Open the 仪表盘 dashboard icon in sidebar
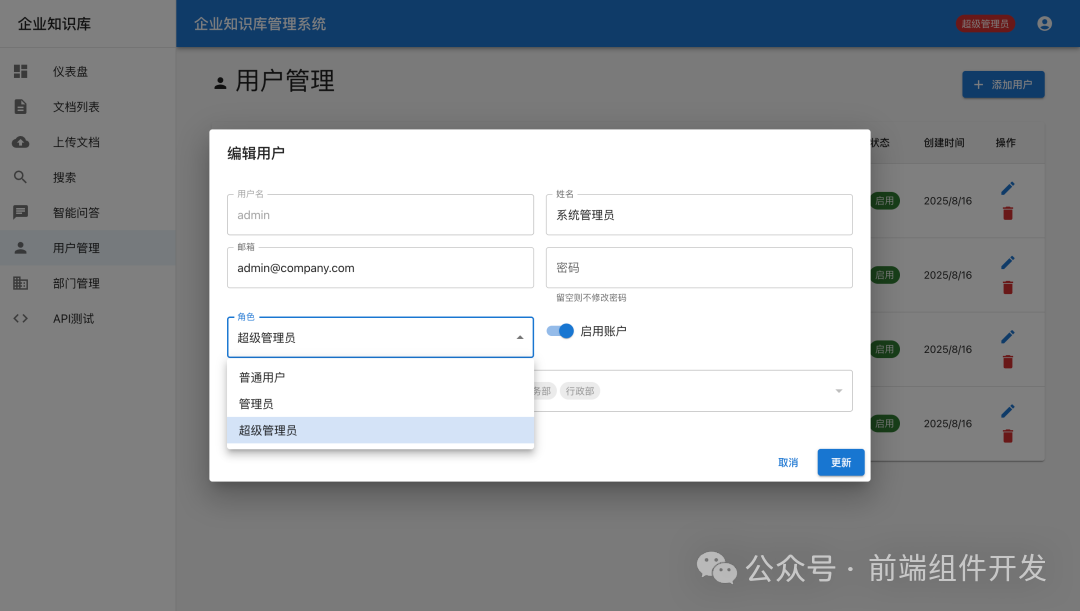This screenshot has width=1080, height=611. point(20,71)
